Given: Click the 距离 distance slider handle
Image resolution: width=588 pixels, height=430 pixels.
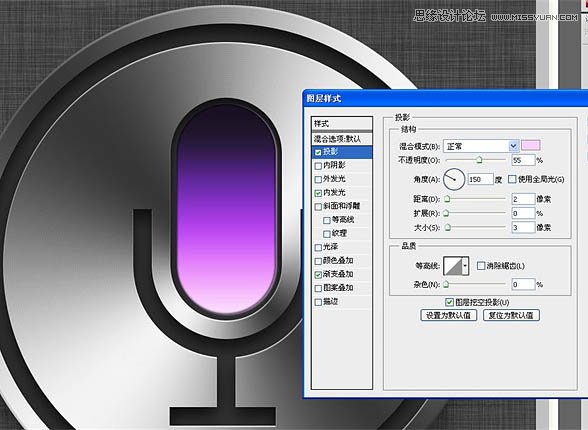Looking at the screenshot, I should tap(447, 199).
